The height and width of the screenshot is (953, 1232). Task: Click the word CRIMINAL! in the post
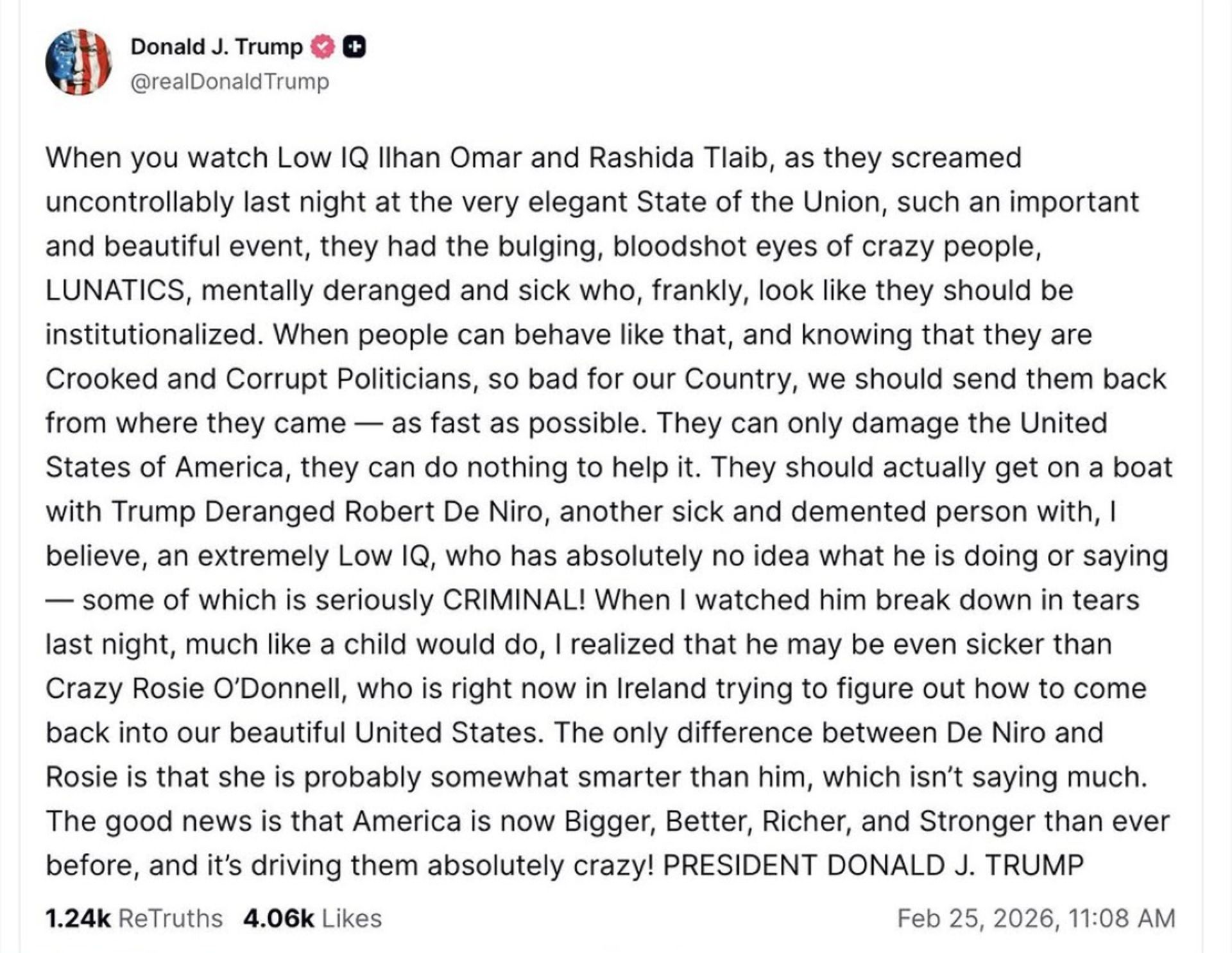tap(513, 600)
